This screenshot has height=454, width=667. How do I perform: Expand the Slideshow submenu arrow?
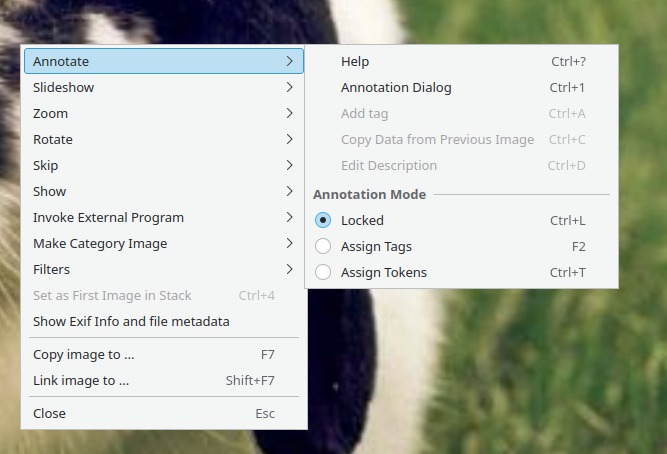pos(290,87)
